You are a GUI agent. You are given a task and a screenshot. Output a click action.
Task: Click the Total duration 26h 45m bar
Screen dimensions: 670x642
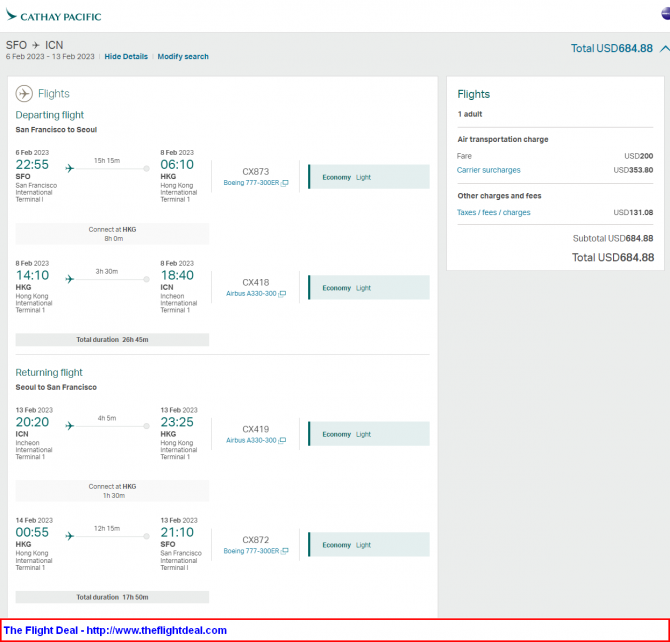coord(112,340)
